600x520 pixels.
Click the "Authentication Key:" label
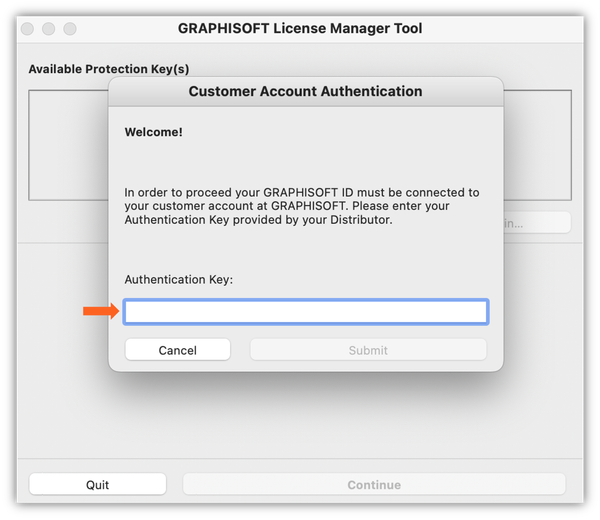tap(178, 280)
